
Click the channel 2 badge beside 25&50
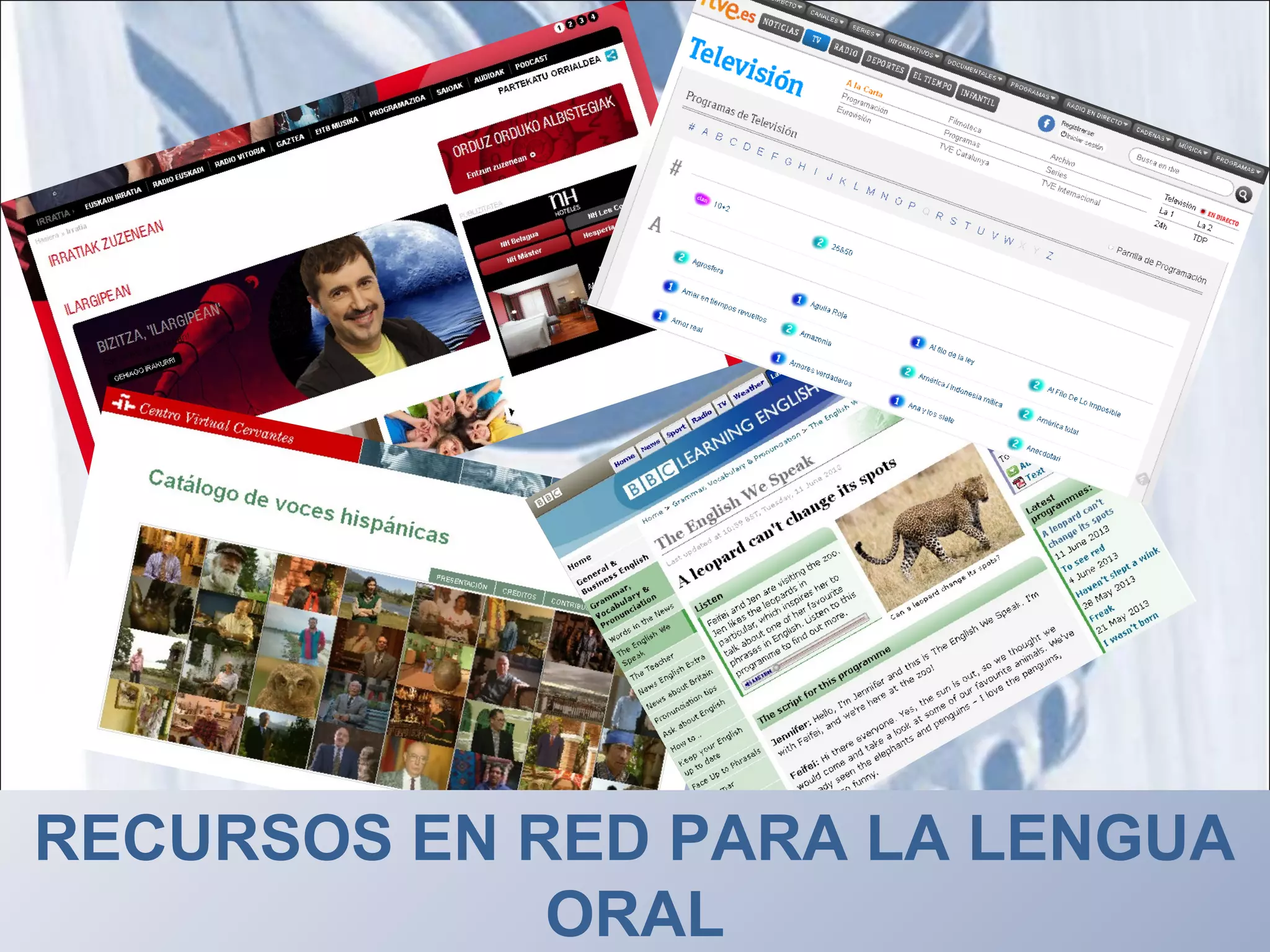pos(820,242)
